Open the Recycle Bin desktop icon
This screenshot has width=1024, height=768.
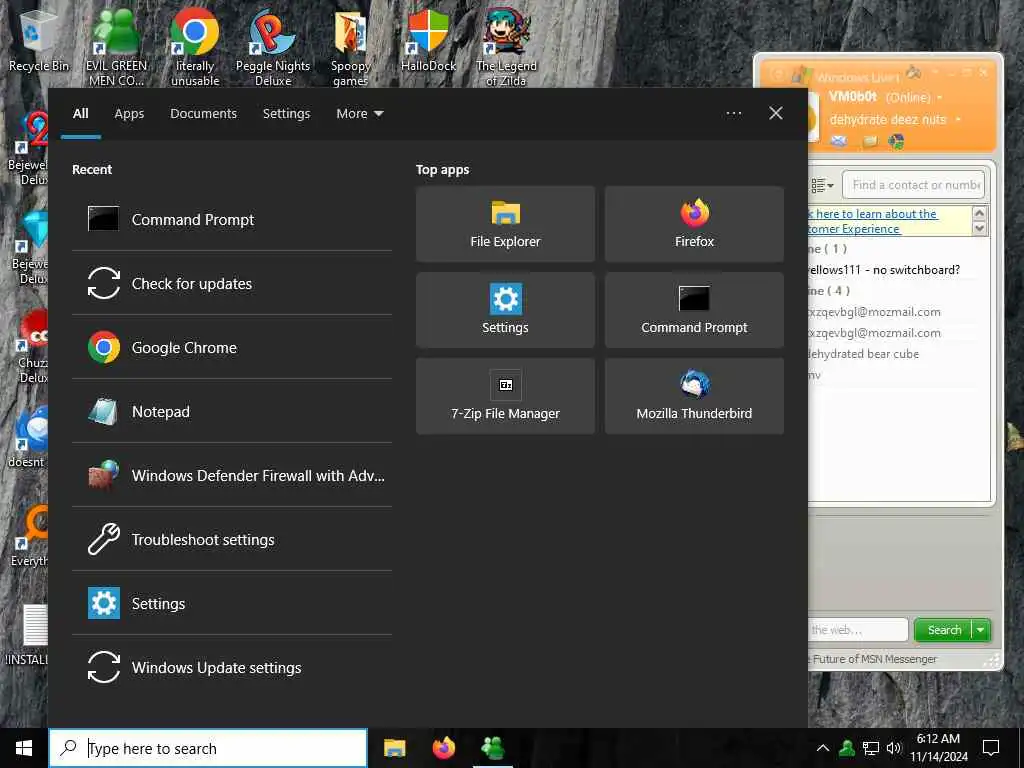pyautogui.click(x=39, y=40)
